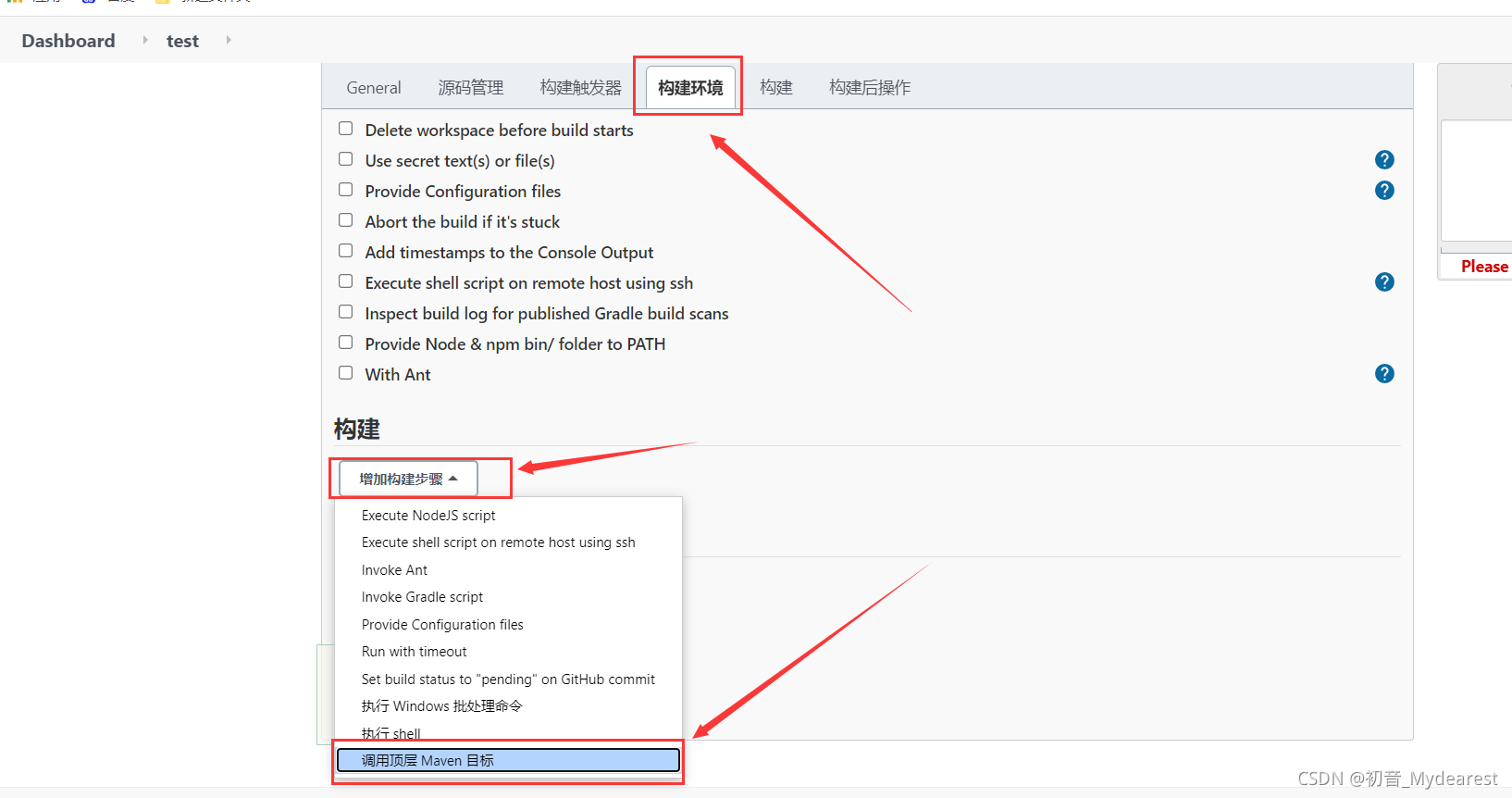Go to Dashboard breadcrumb link
This screenshot has width=1512, height=798.
[x=68, y=41]
